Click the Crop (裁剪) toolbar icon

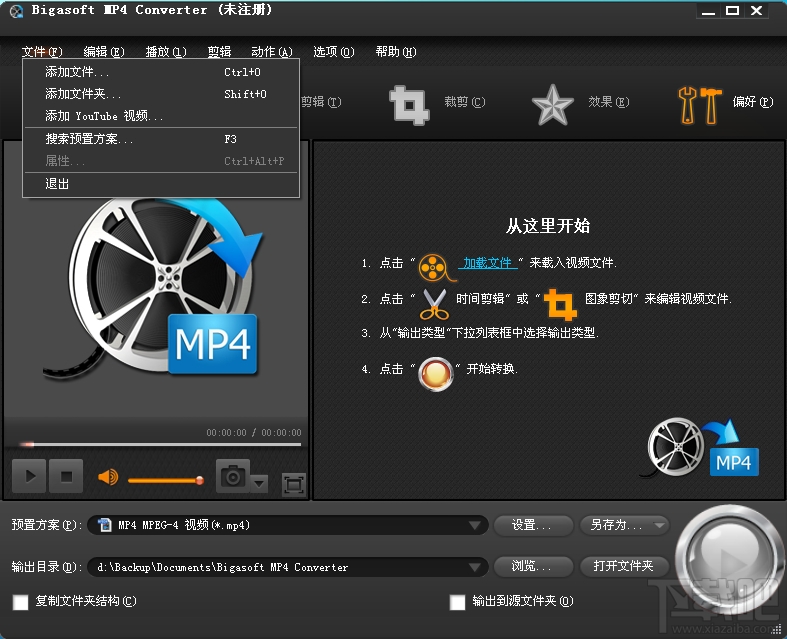pos(409,104)
